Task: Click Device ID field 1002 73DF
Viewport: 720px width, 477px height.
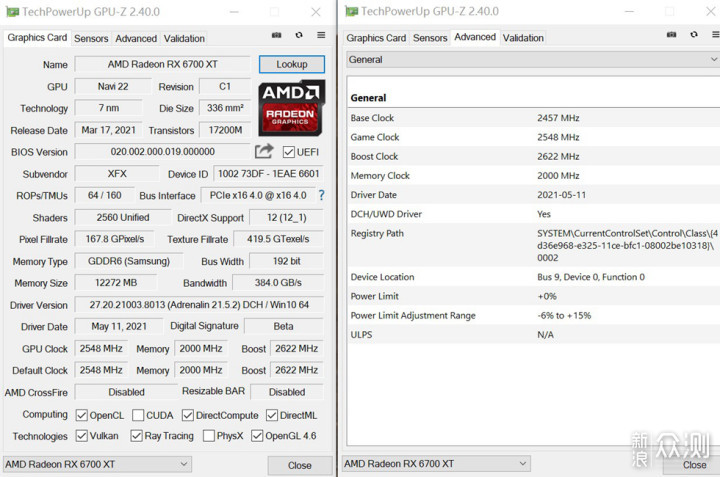Action: pos(269,174)
